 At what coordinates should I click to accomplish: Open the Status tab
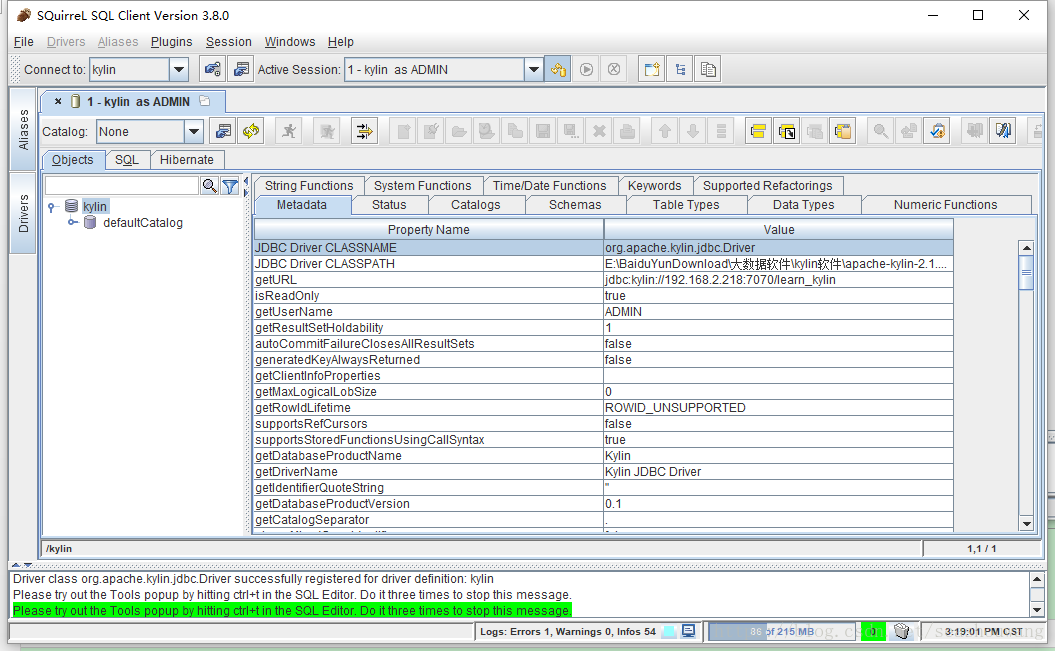coord(389,204)
